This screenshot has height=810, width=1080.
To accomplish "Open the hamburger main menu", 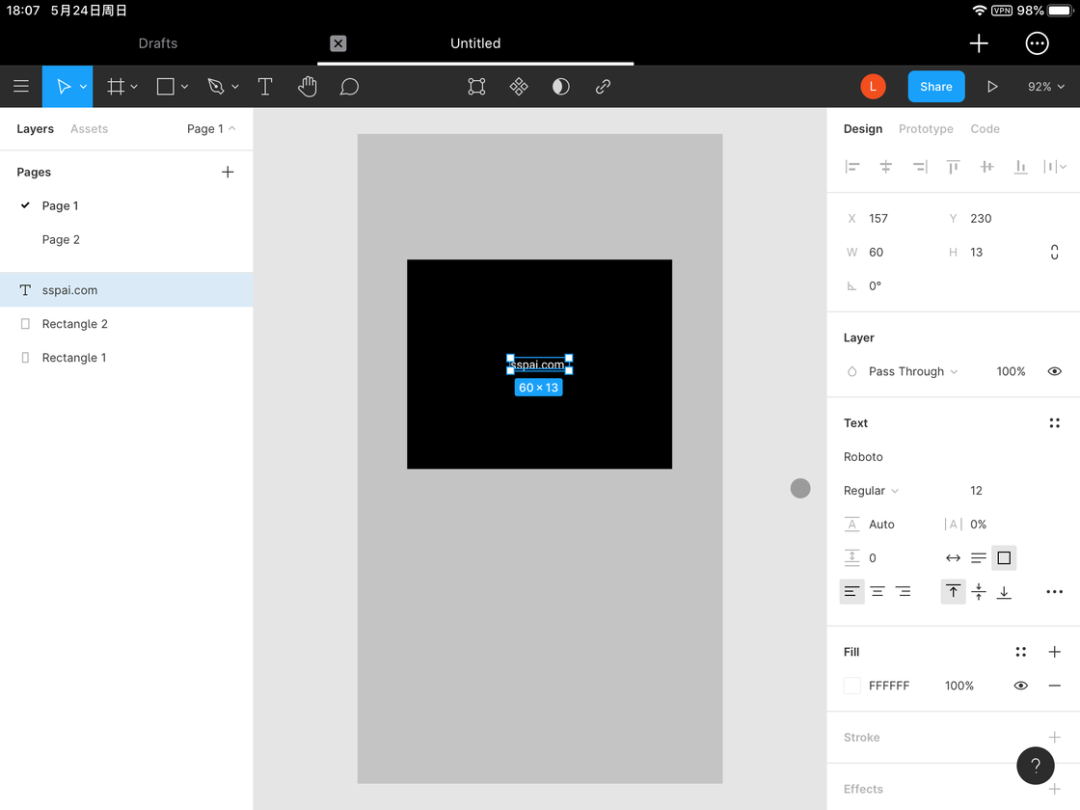I will click(x=21, y=87).
